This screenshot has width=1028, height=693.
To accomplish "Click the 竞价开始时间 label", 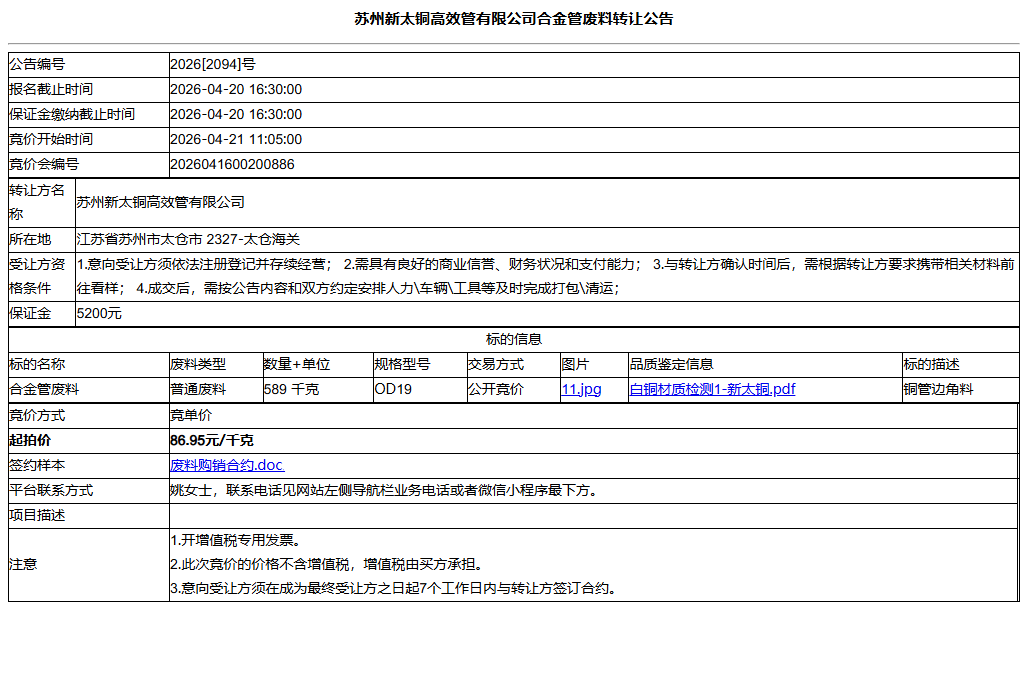I will coord(51,139).
